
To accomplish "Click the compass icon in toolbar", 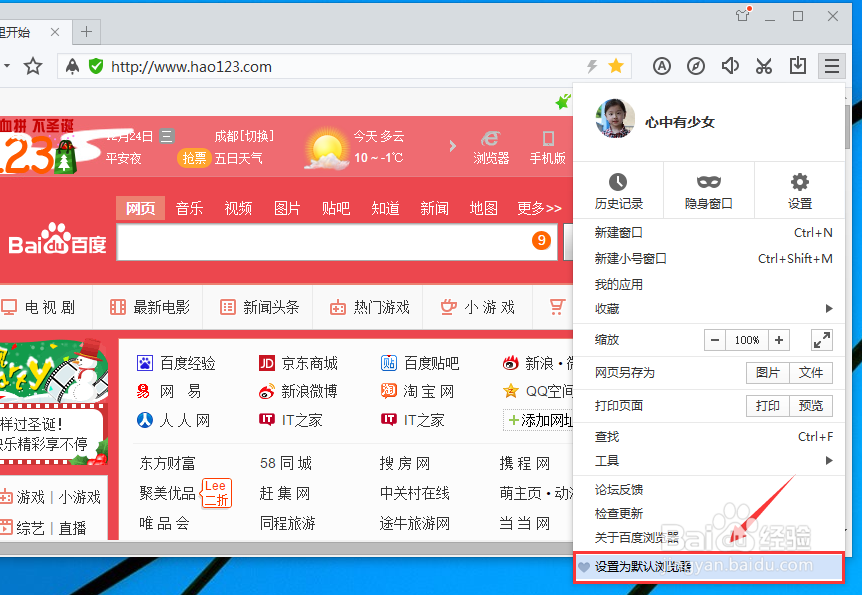I will point(696,67).
